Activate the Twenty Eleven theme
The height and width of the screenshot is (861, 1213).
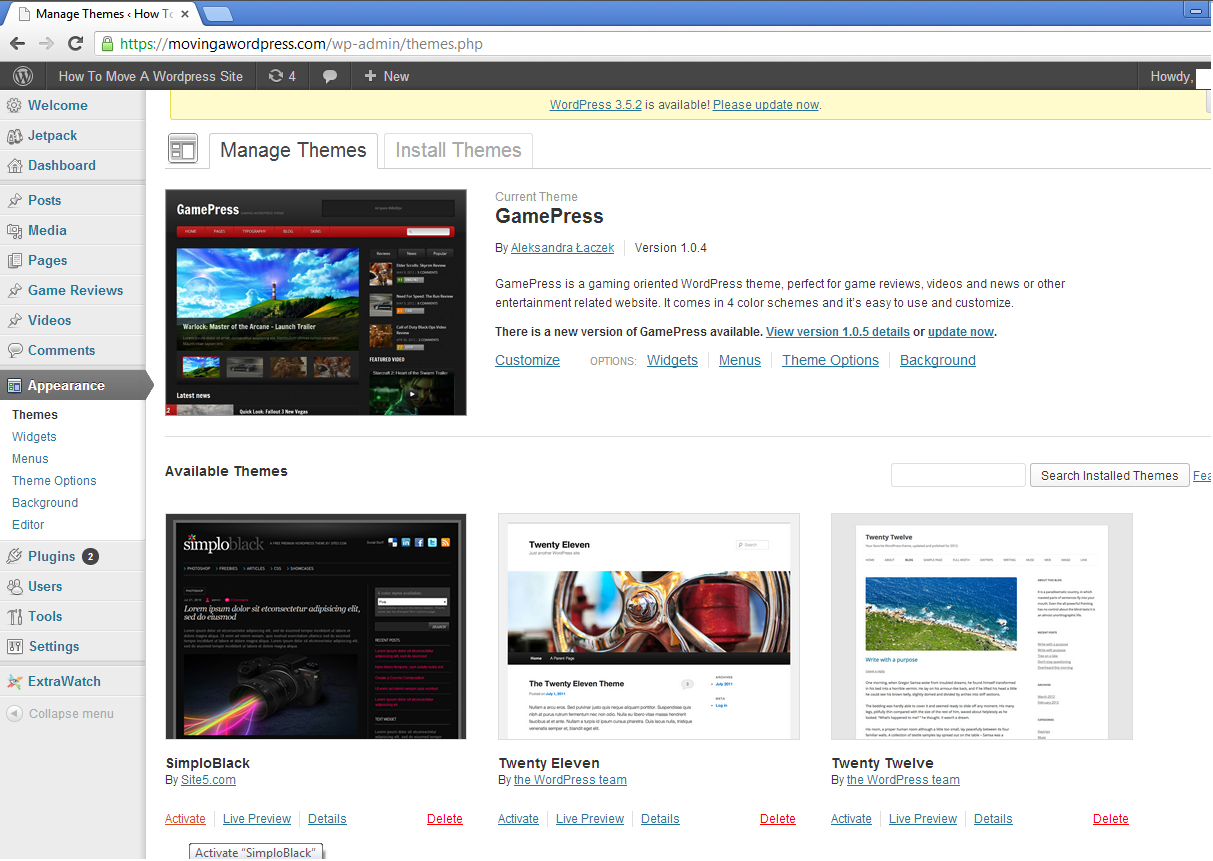(518, 818)
